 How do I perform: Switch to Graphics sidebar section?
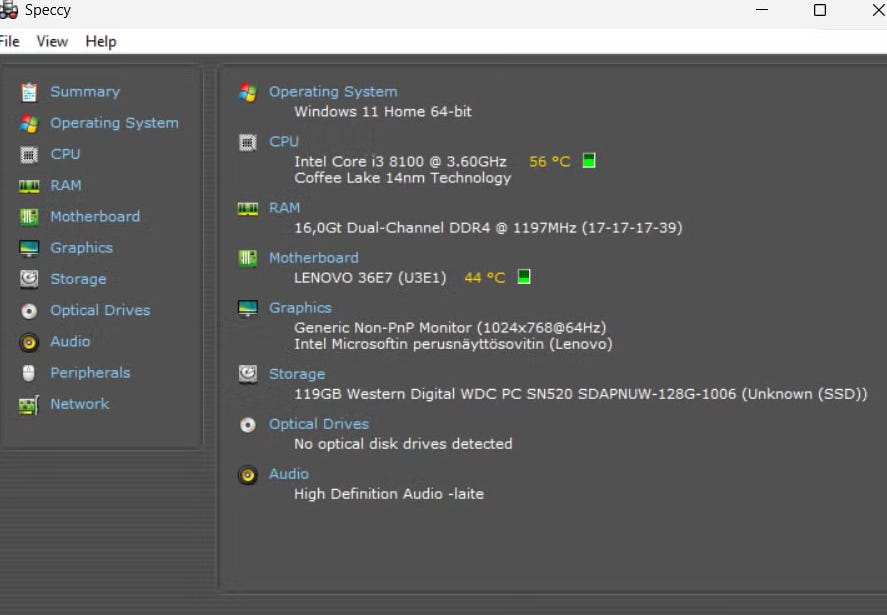(81, 248)
